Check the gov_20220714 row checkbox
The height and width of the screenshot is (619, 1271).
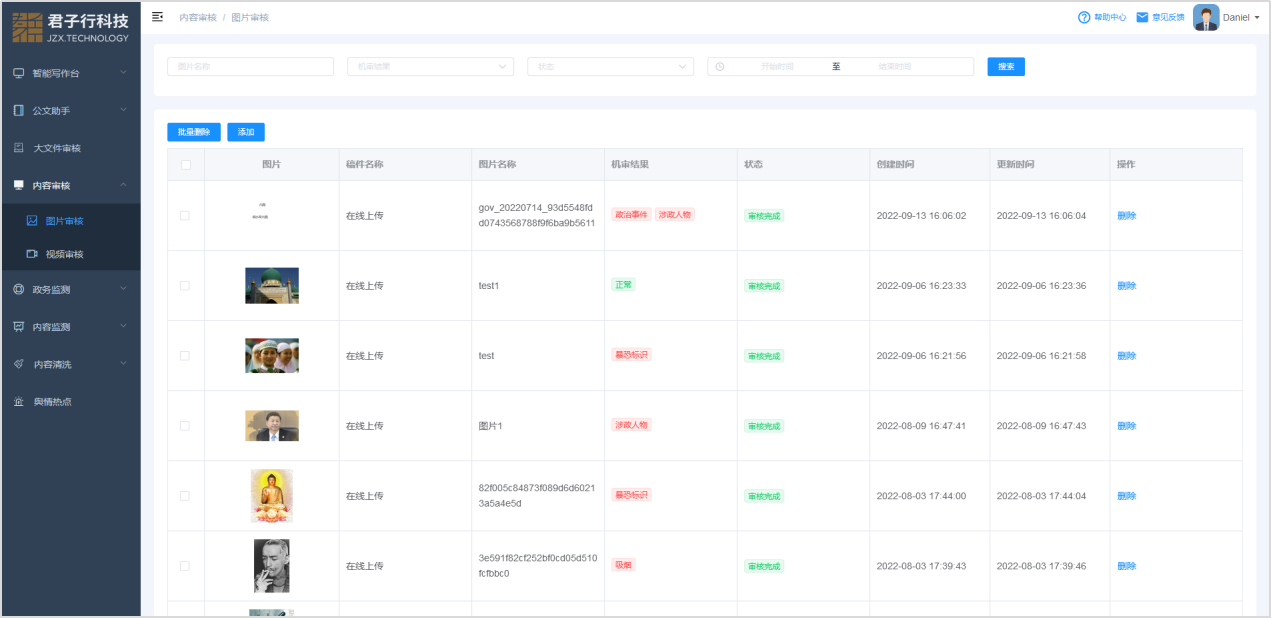(185, 215)
